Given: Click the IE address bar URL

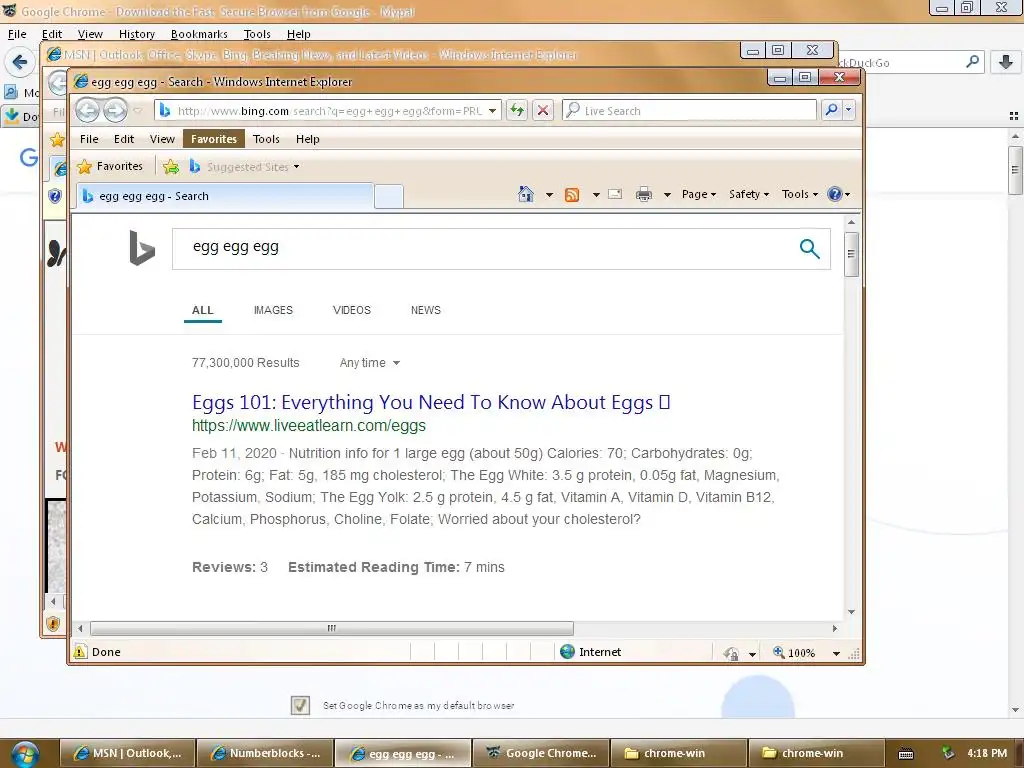Looking at the screenshot, I should coord(330,111).
